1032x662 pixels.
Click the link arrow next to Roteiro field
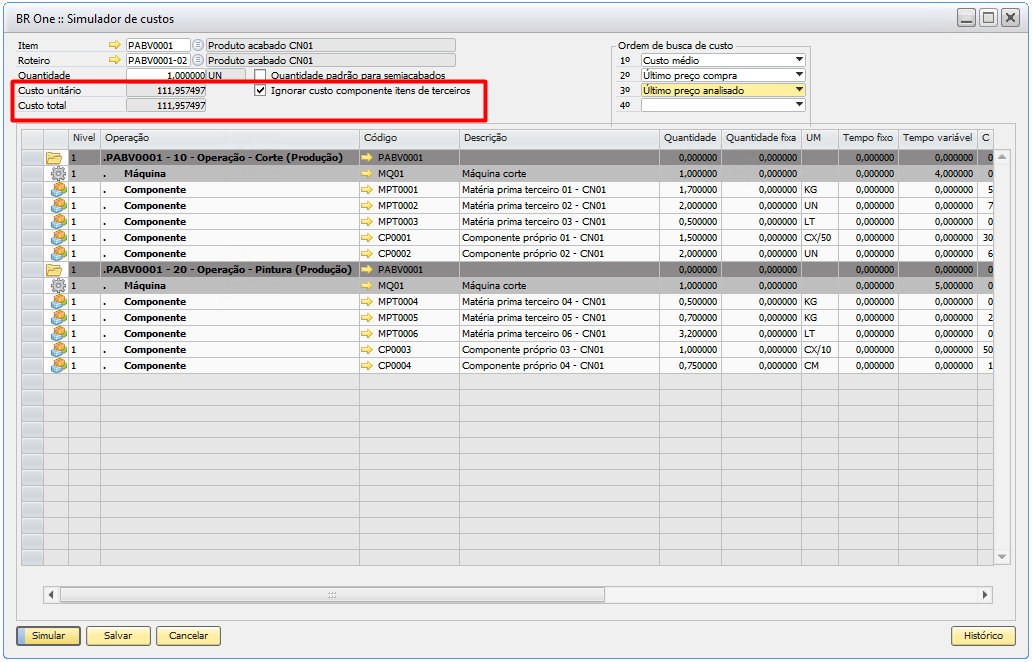[x=114, y=60]
